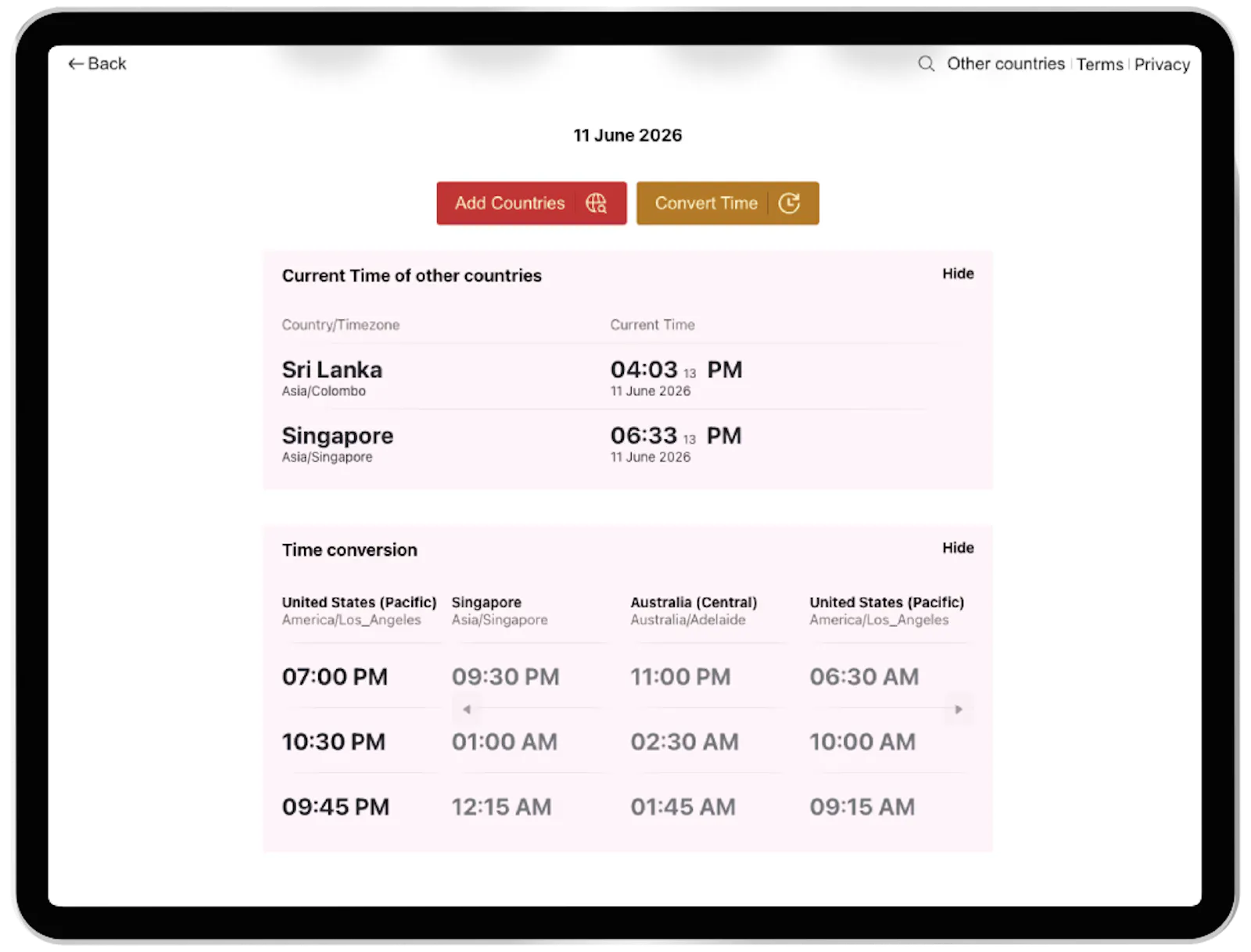Screen dimensions: 1251x952
Task: Click the 09:45 PM Pacific time cell
Action: (x=335, y=807)
